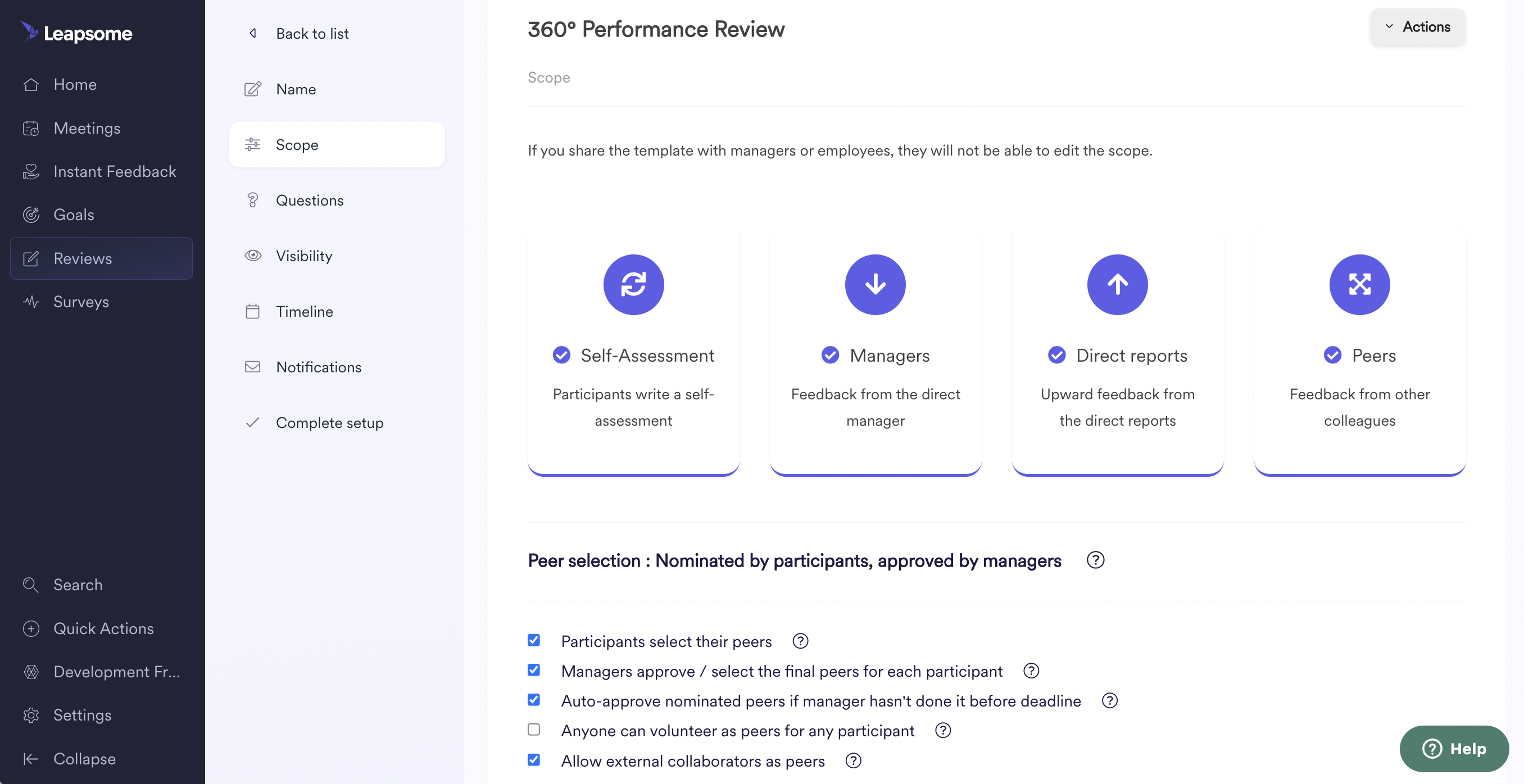Click the Direct reports up-arrow circle icon
This screenshot has width=1524, height=784.
pos(1118,284)
